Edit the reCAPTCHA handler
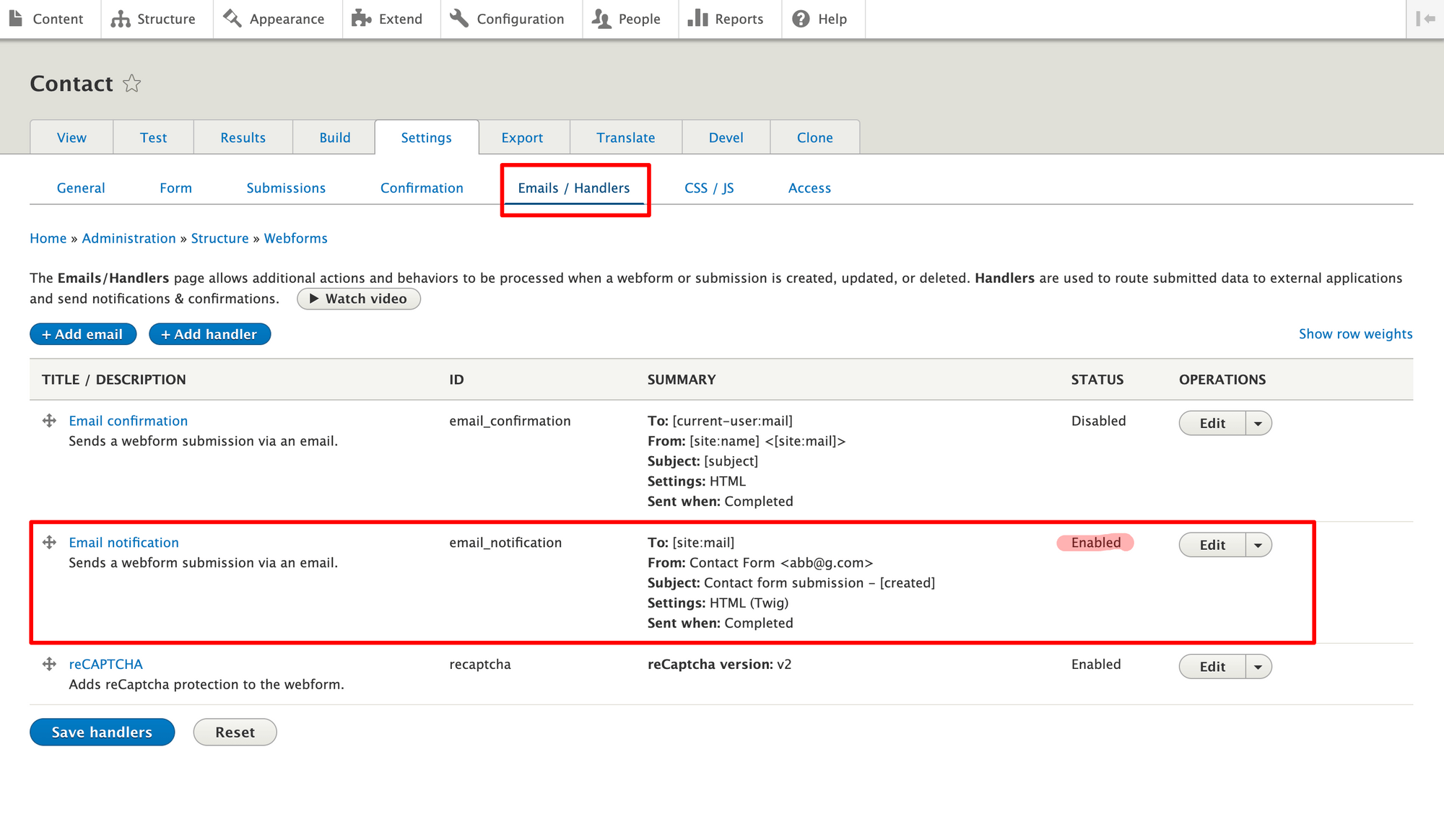Viewport: 1444px width, 840px height. 1212,667
